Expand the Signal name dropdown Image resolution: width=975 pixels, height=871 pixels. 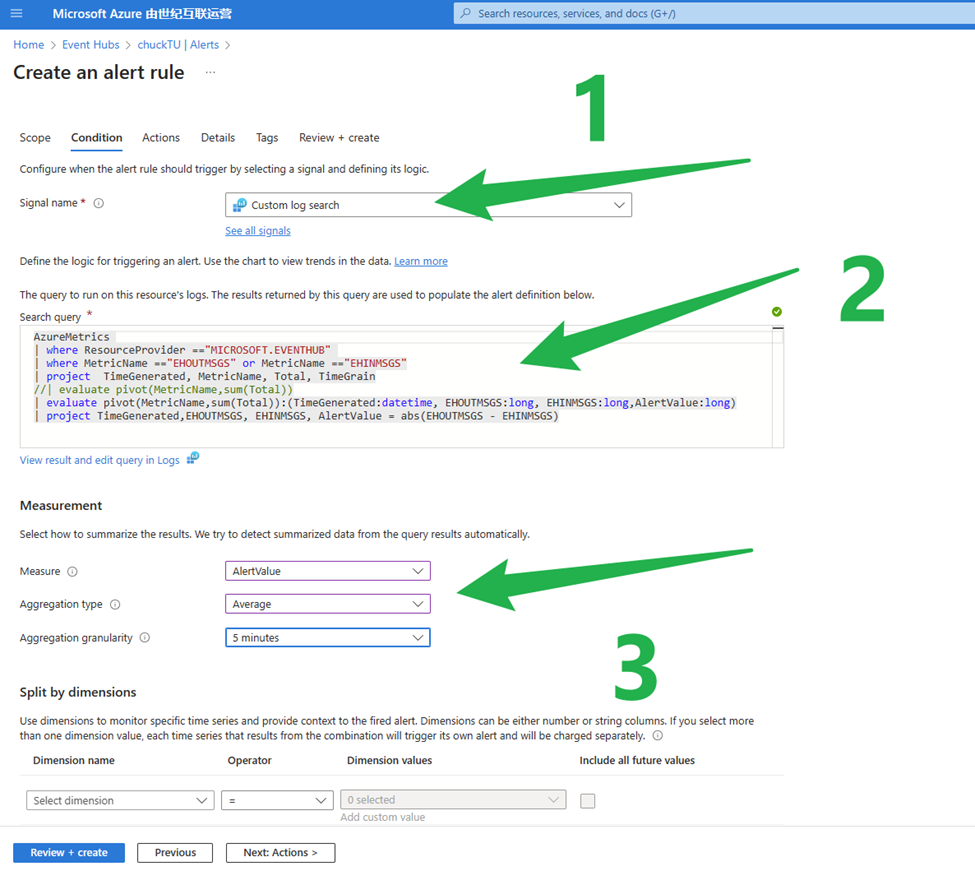click(428, 205)
